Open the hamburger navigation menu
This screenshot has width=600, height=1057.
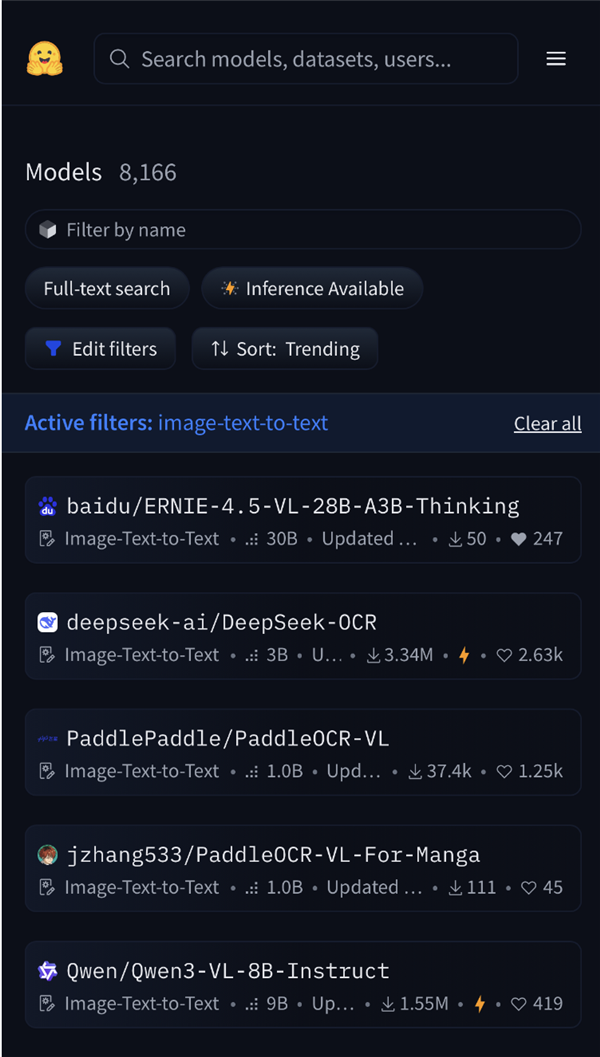556,59
